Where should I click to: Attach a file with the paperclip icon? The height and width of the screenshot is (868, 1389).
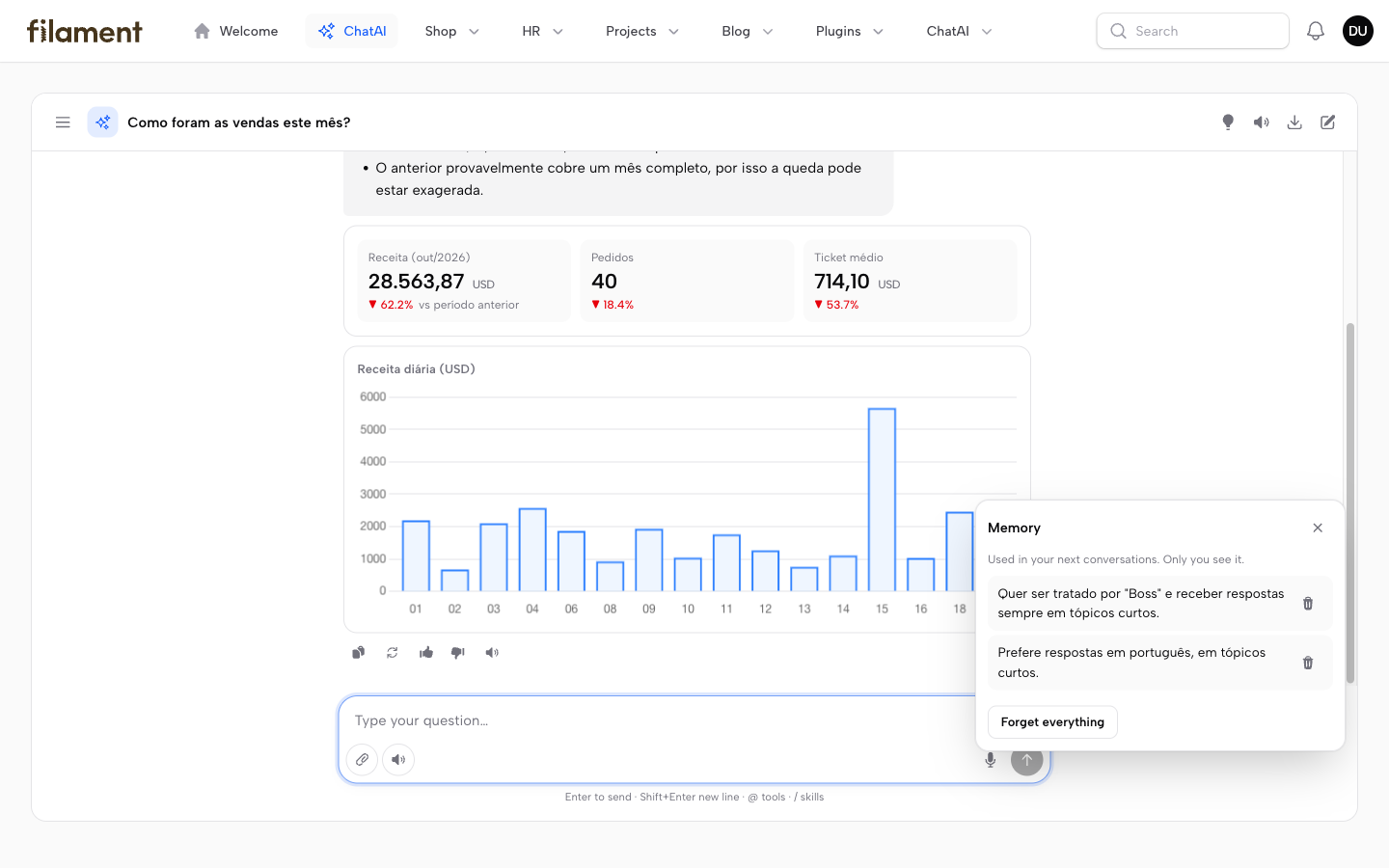[x=362, y=760]
